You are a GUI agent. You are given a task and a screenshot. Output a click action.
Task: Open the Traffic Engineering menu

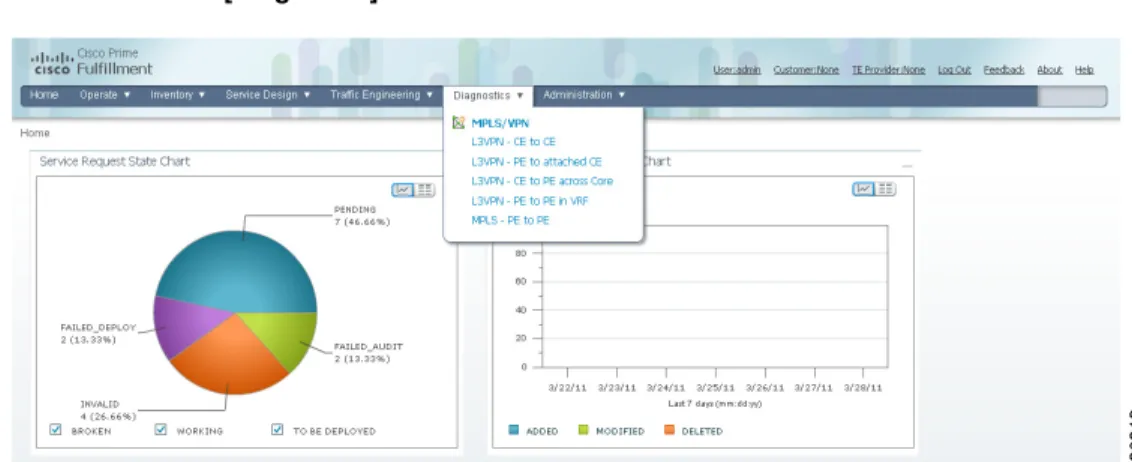pyautogui.click(x=382, y=95)
